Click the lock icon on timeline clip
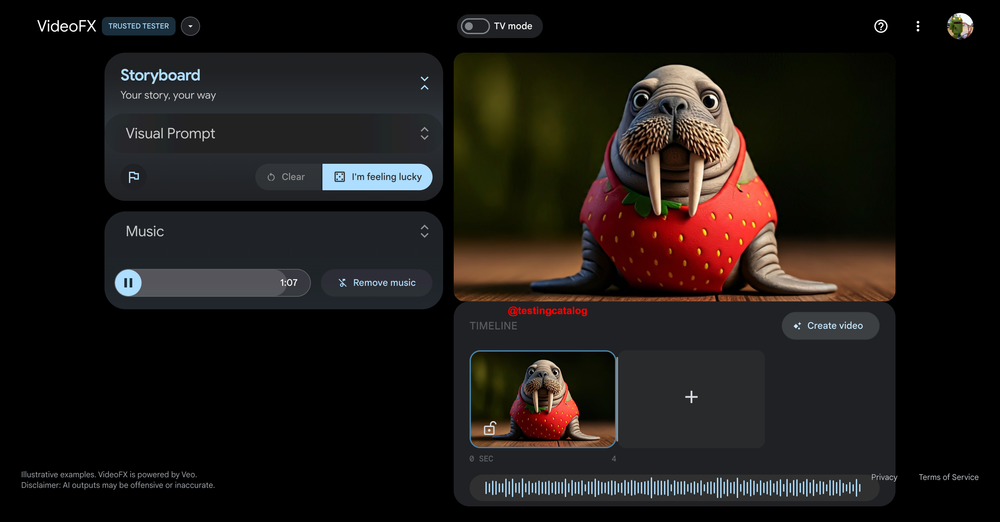 coord(490,428)
